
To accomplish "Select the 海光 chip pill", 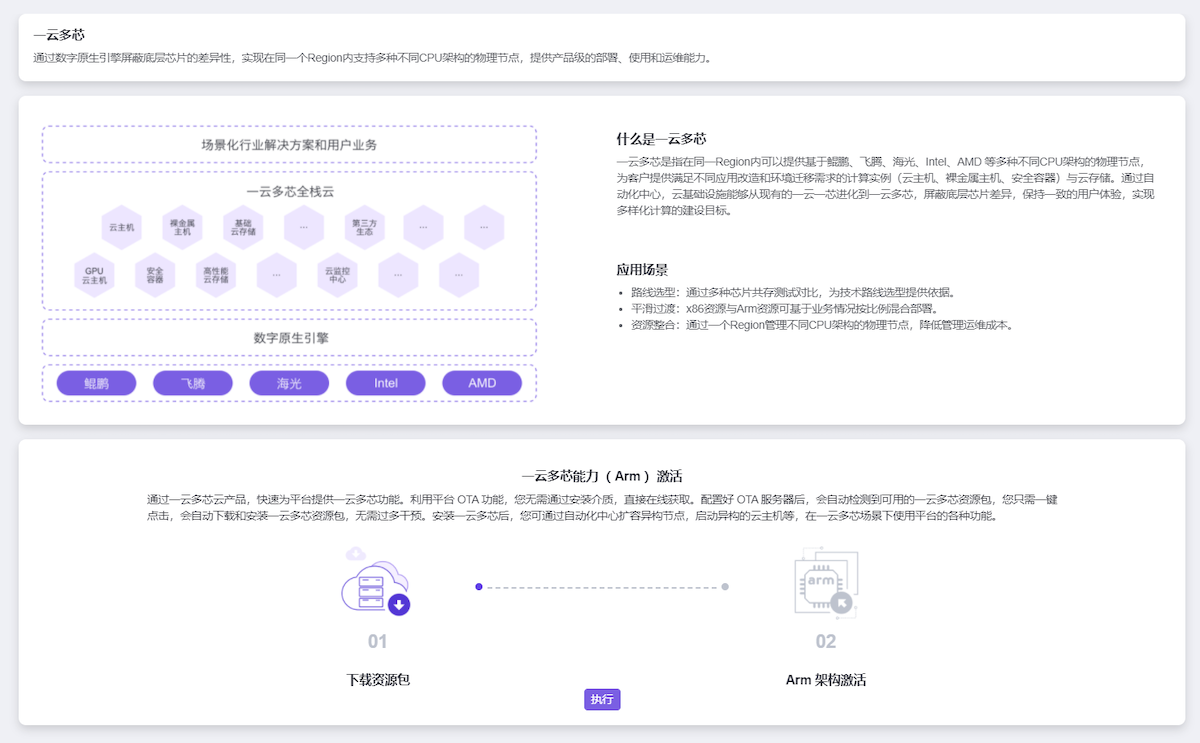I will click(x=289, y=383).
